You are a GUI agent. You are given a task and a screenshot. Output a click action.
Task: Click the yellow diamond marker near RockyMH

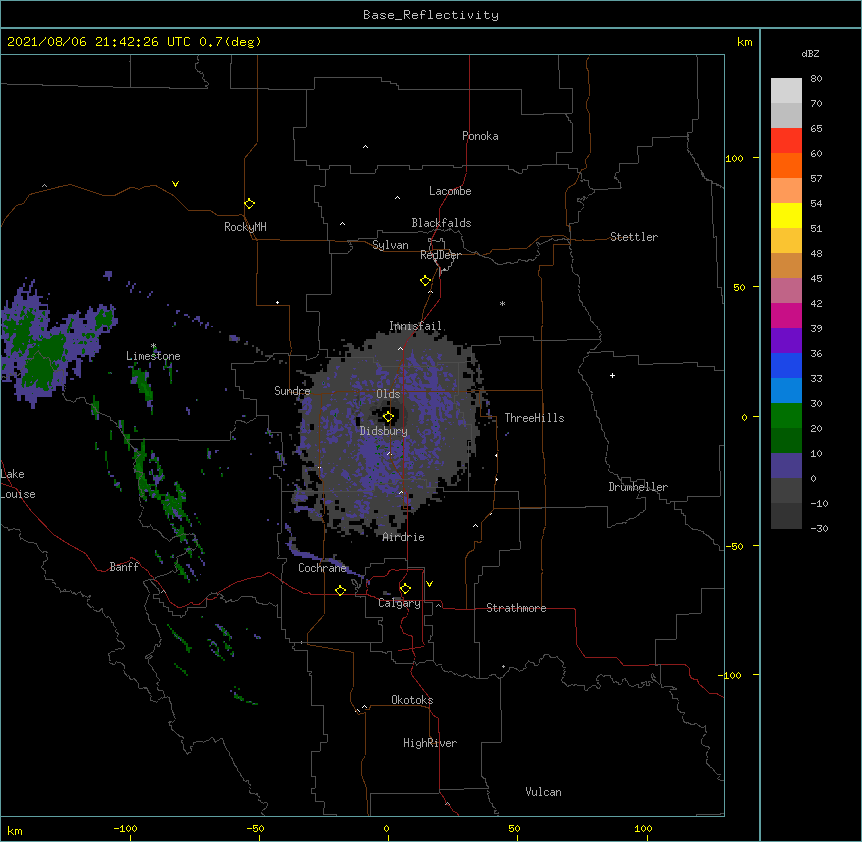pos(249,204)
